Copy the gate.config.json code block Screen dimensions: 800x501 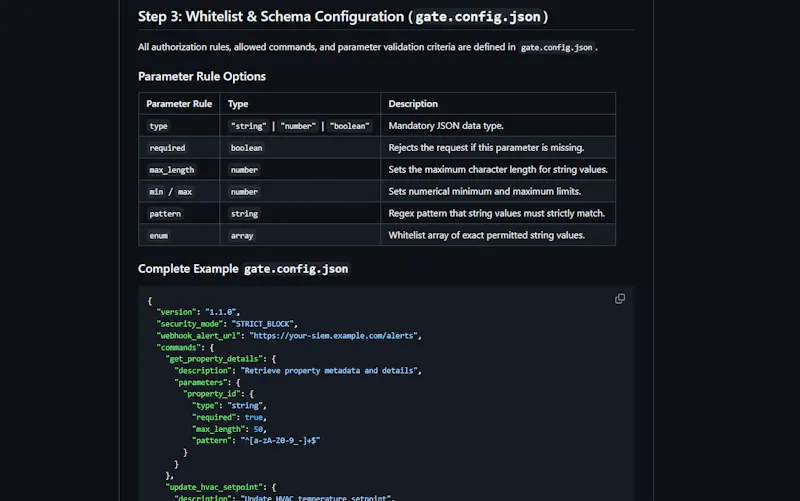pos(619,299)
